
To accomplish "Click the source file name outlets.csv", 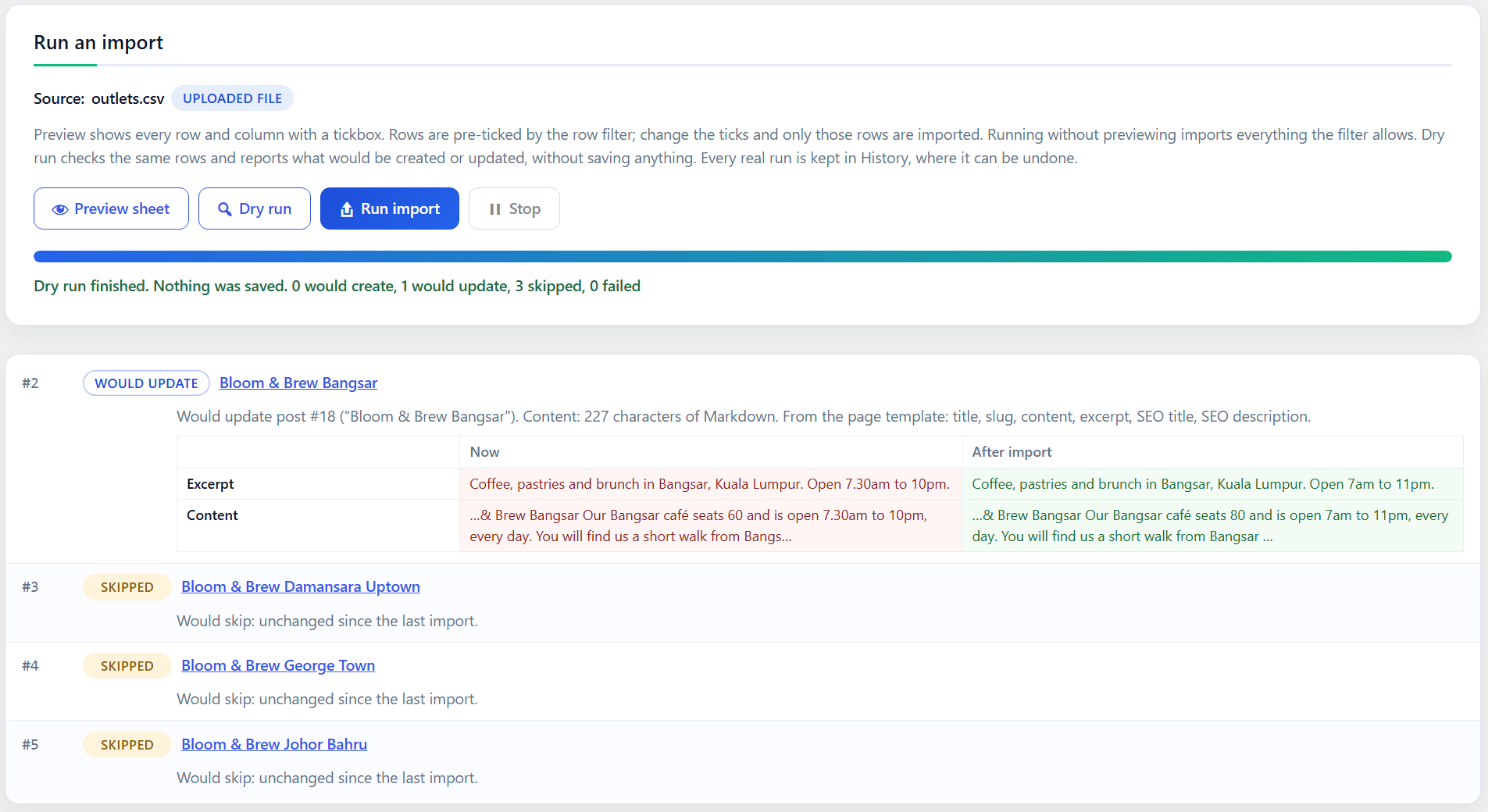I will pos(128,98).
